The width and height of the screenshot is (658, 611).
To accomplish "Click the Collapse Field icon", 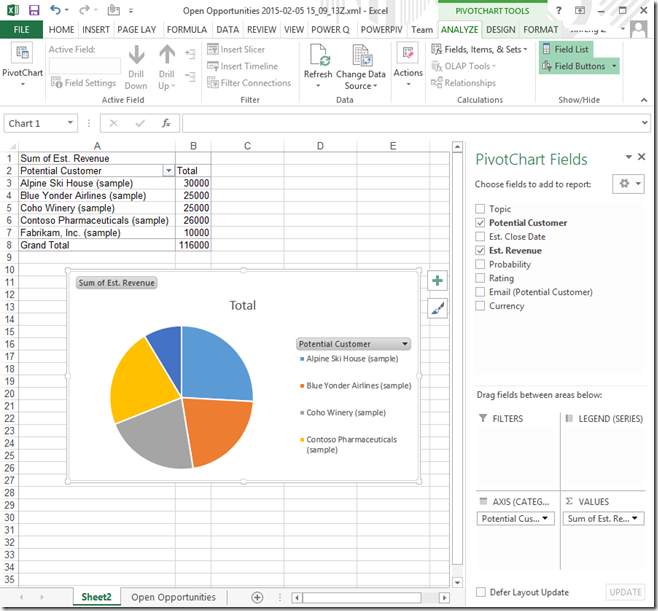I will coord(190,77).
